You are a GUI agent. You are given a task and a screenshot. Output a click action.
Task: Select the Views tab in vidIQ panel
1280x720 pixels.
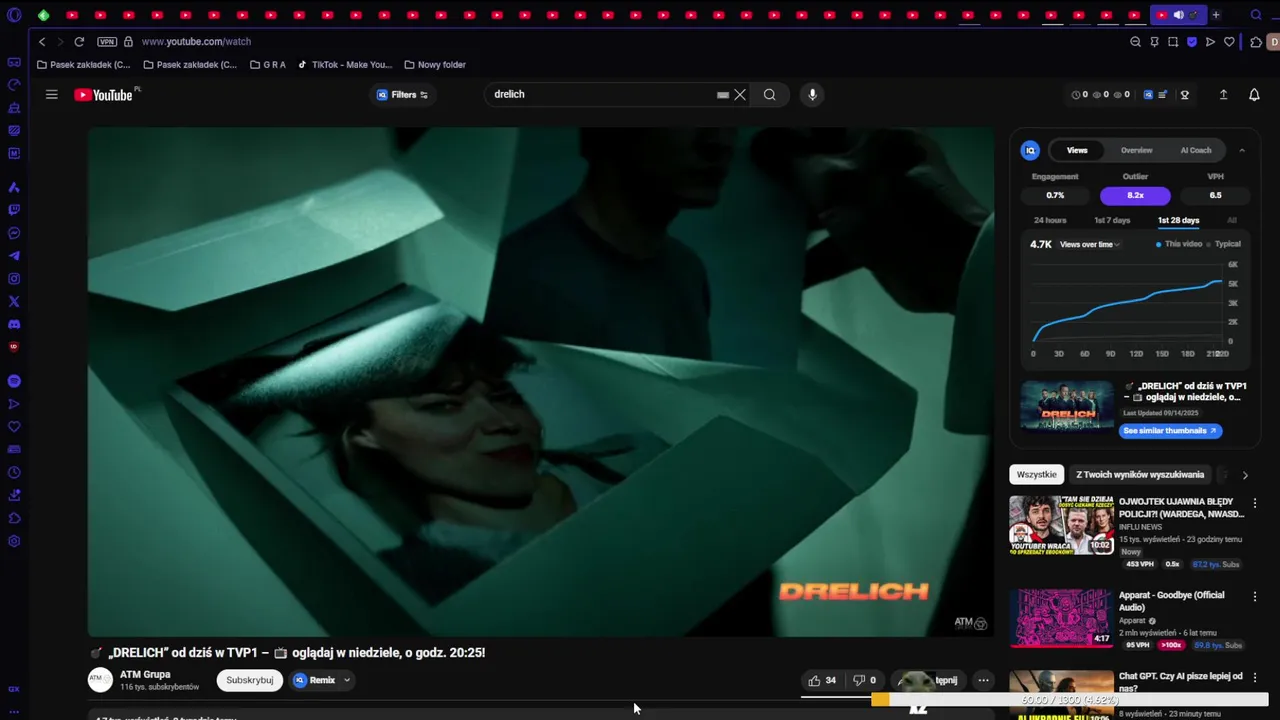click(x=1077, y=150)
